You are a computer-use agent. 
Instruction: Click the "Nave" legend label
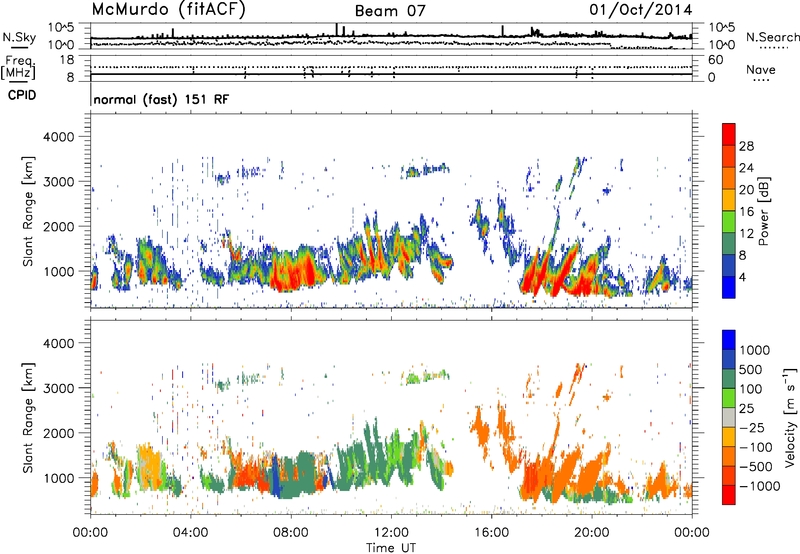pyautogui.click(x=761, y=70)
